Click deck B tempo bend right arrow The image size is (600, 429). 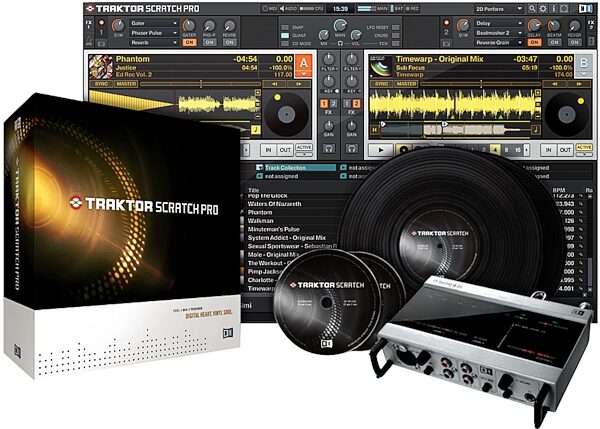pyautogui.click(x=579, y=84)
